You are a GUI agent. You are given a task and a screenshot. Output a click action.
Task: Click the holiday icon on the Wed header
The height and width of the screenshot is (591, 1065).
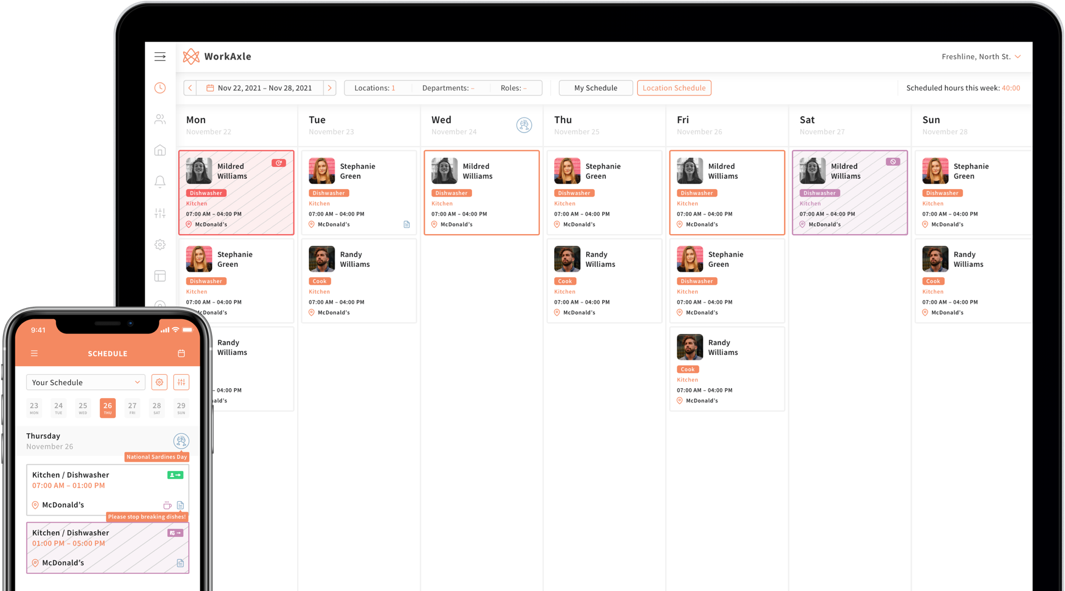[x=524, y=125]
